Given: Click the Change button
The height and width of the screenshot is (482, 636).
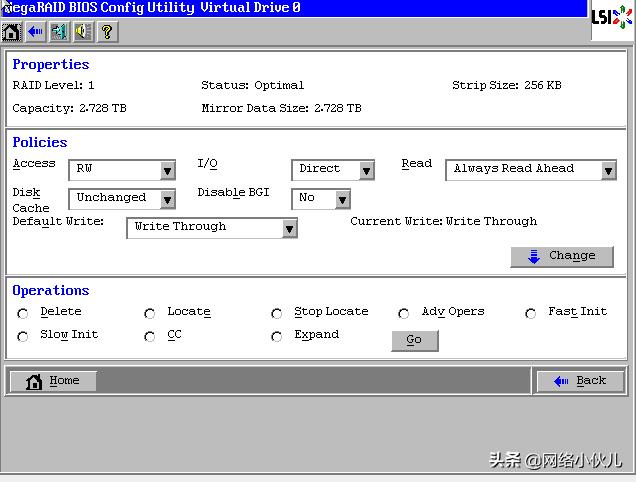Looking at the screenshot, I should point(562,256).
